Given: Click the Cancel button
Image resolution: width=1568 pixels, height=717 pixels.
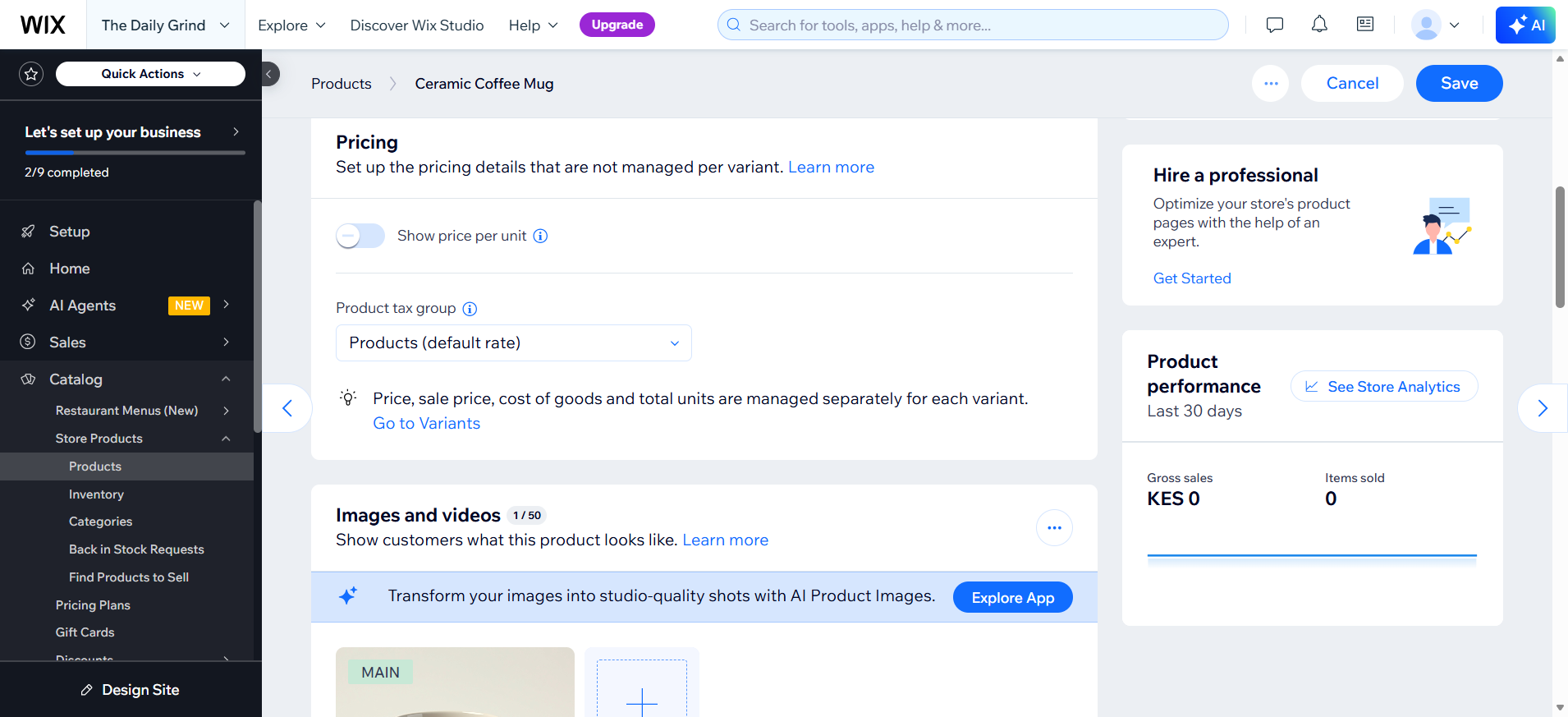Looking at the screenshot, I should coord(1352,83).
